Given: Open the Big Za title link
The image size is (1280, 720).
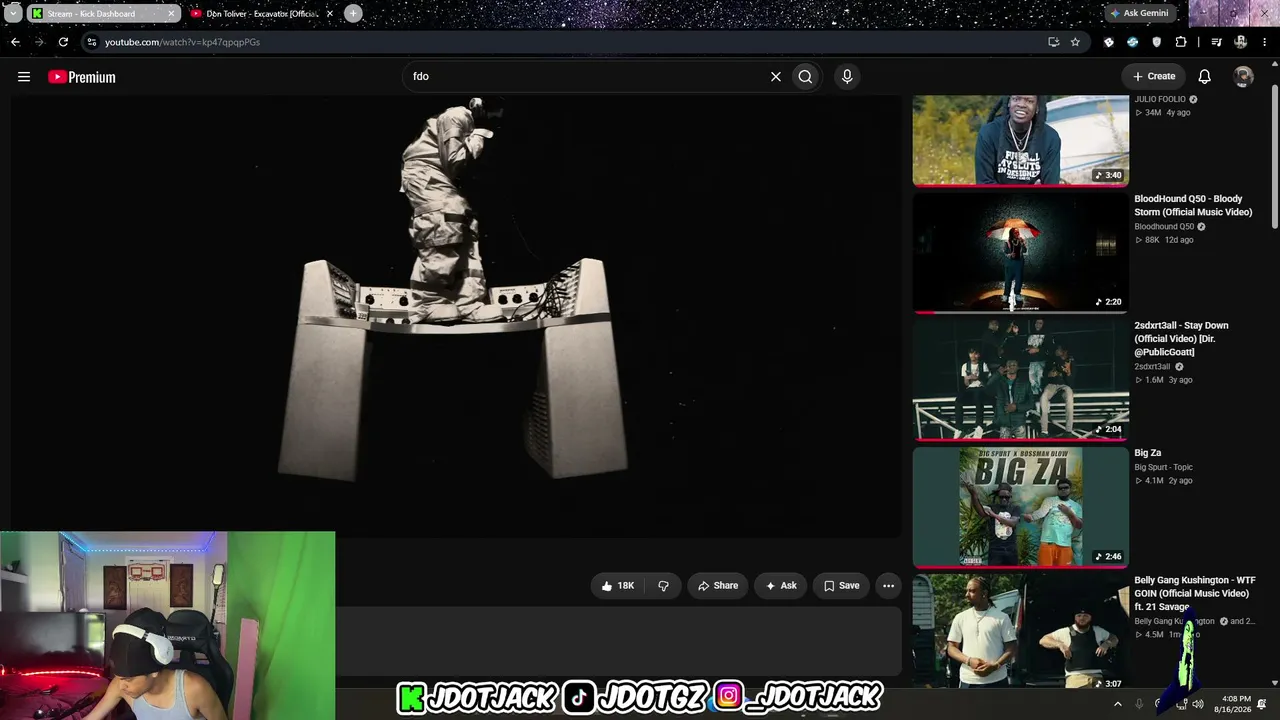Looking at the screenshot, I should [1148, 453].
